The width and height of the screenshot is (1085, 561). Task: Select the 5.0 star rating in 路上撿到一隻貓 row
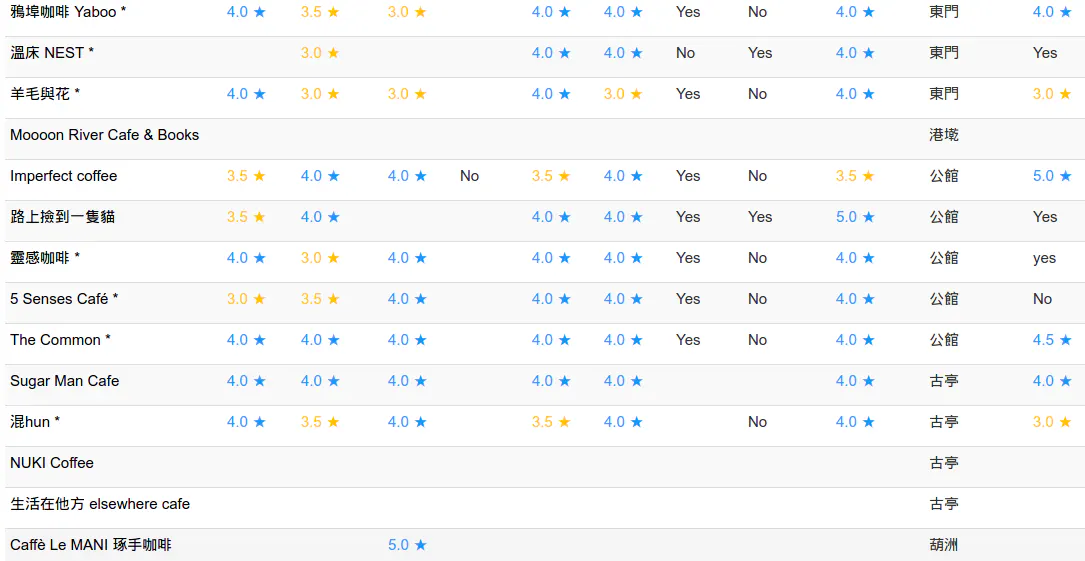(x=855, y=217)
